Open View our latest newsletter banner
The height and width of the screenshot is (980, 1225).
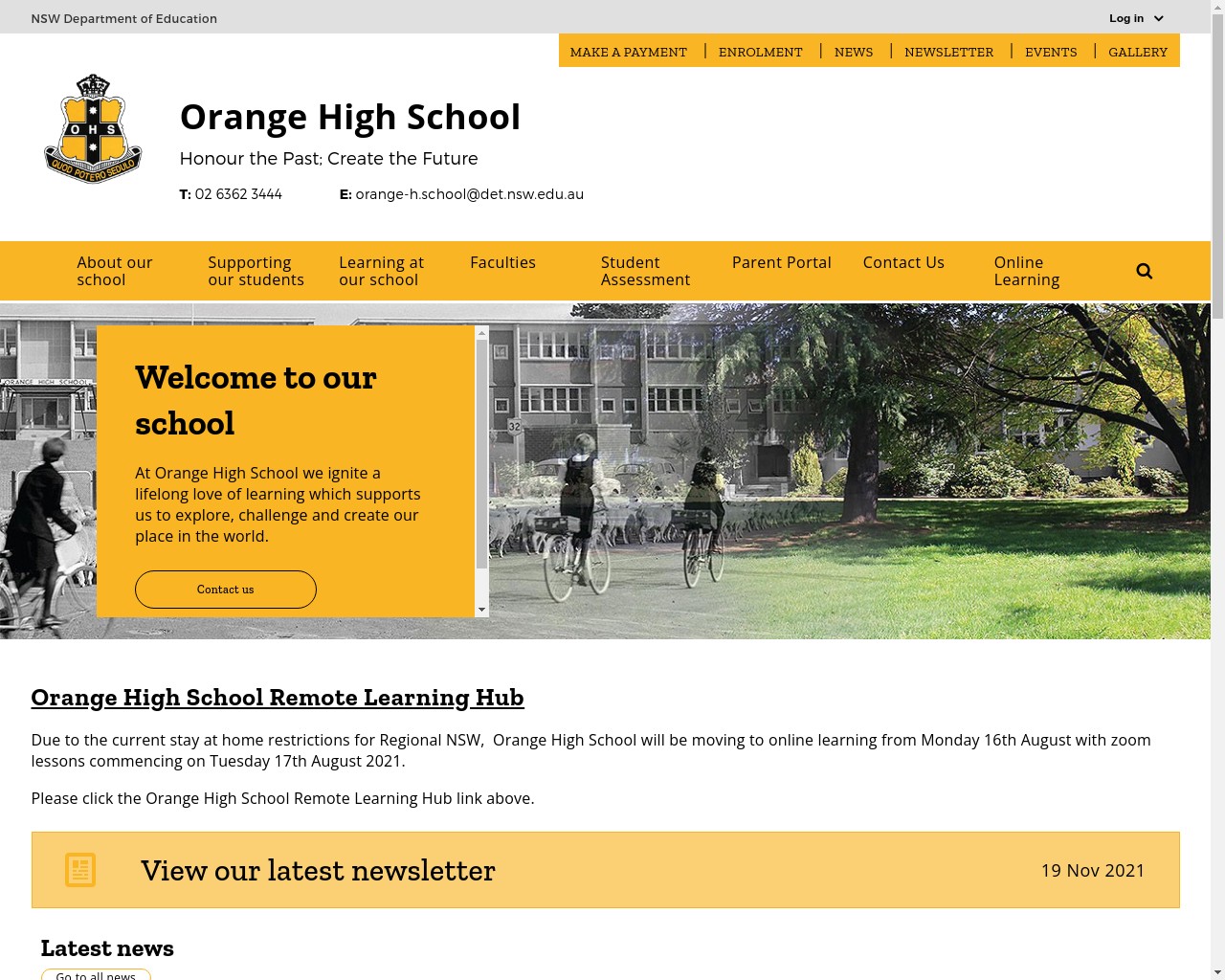(605, 870)
